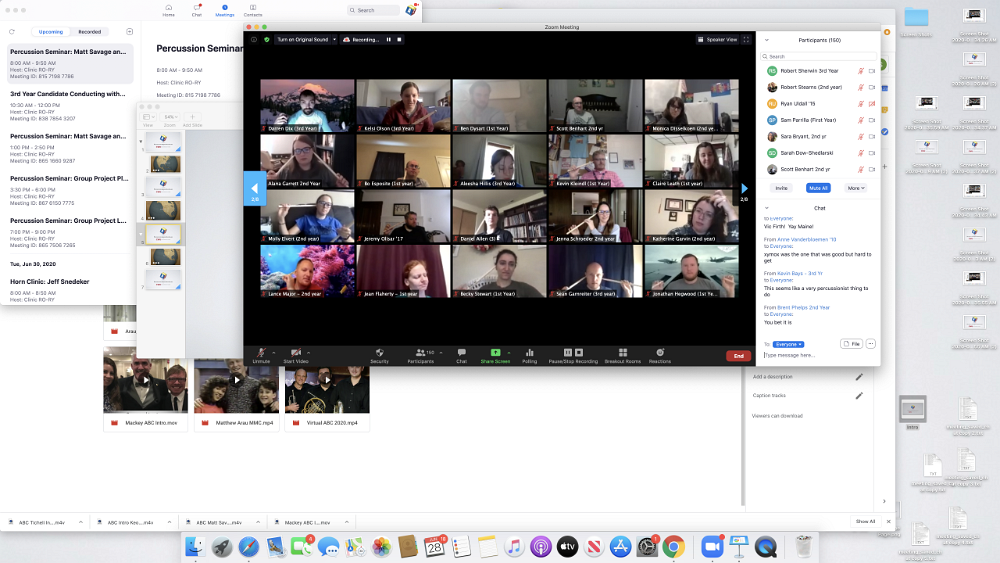Click Start Video camera icon
1000x563 pixels.
coord(296,352)
